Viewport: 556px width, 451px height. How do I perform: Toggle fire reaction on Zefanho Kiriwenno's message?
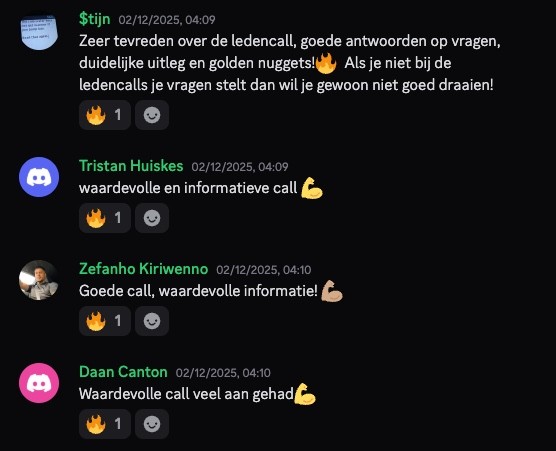(x=105, y=321)
